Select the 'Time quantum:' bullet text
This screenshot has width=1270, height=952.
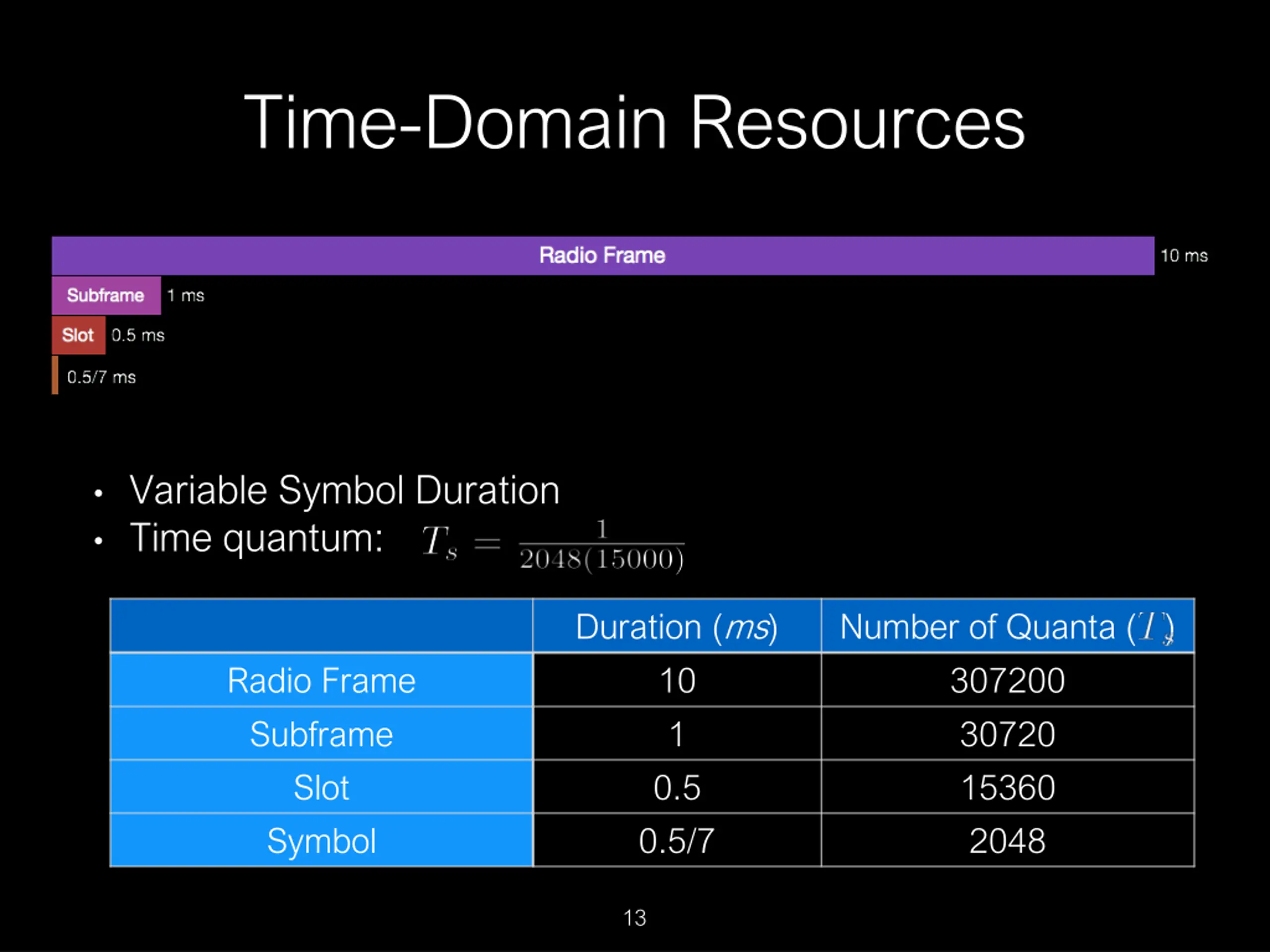click(256, 538)
